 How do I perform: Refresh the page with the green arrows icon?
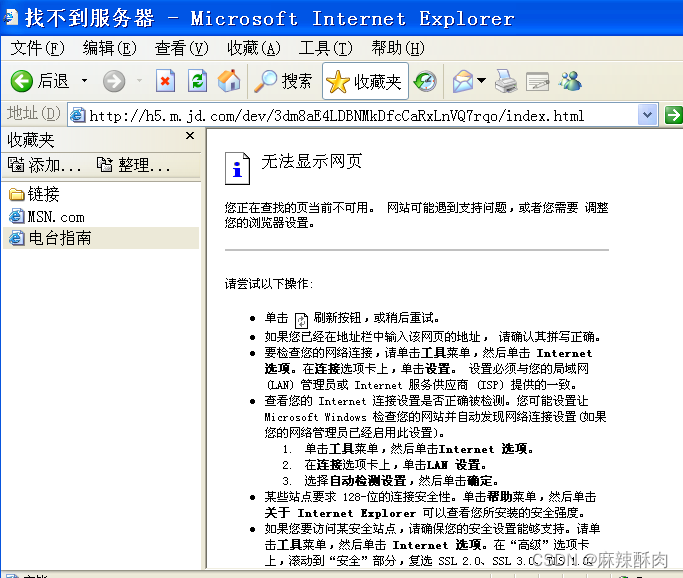(x=197, y=81)
